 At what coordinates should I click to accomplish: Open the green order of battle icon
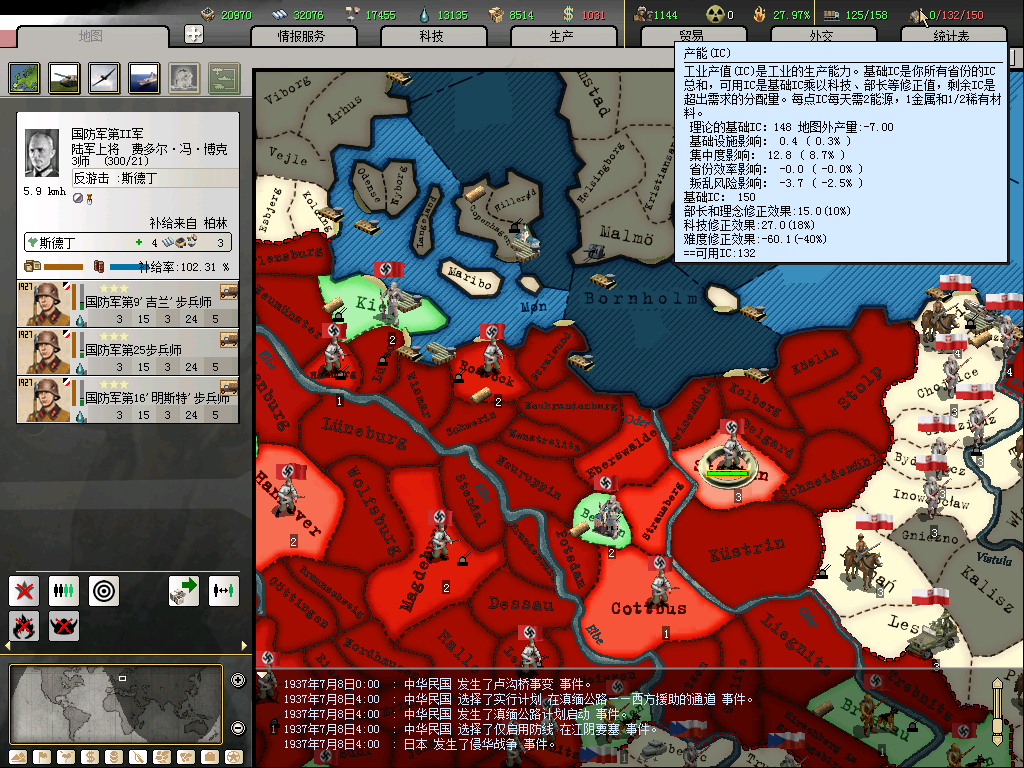tap(224, 78)
